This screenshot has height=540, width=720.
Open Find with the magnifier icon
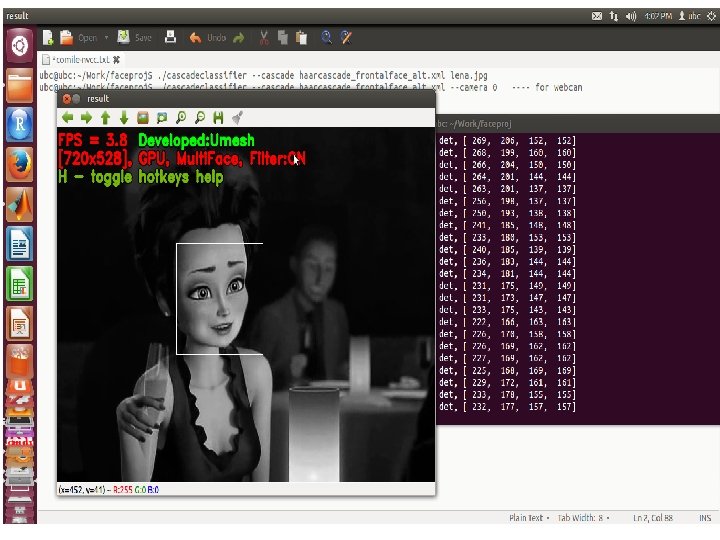point(326,37)
